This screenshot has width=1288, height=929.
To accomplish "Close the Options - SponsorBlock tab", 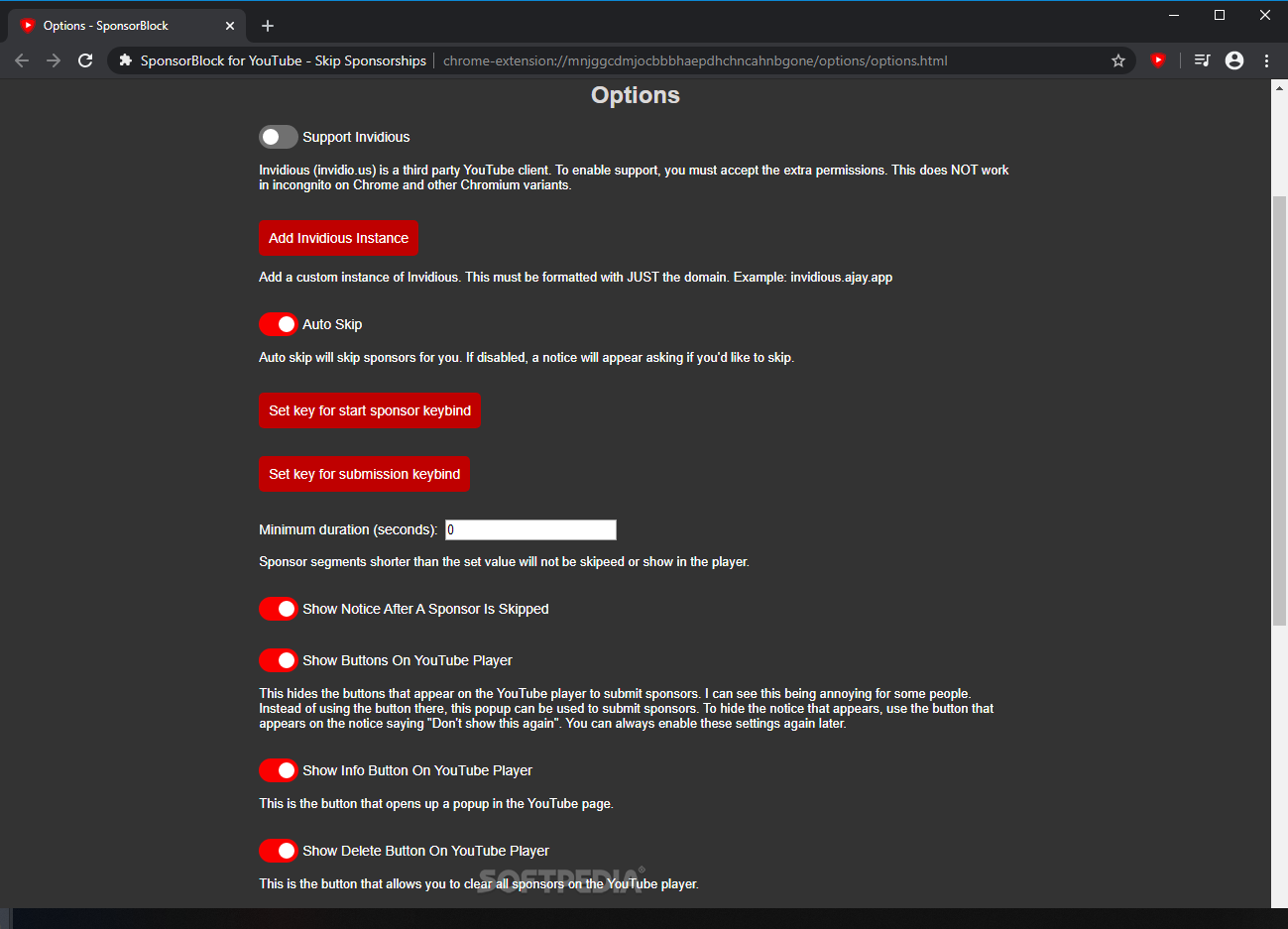I will [x=230, y=26].
